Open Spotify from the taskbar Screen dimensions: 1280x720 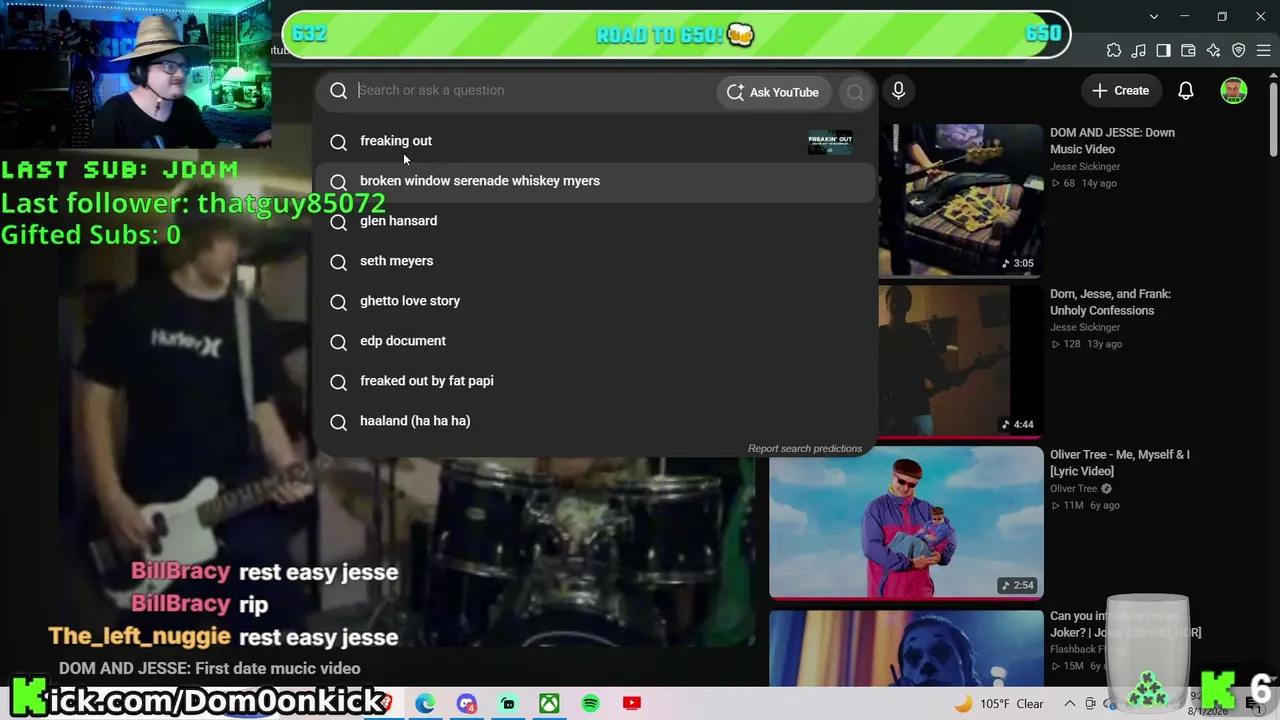pyautogui.click(x=590, y=703)
